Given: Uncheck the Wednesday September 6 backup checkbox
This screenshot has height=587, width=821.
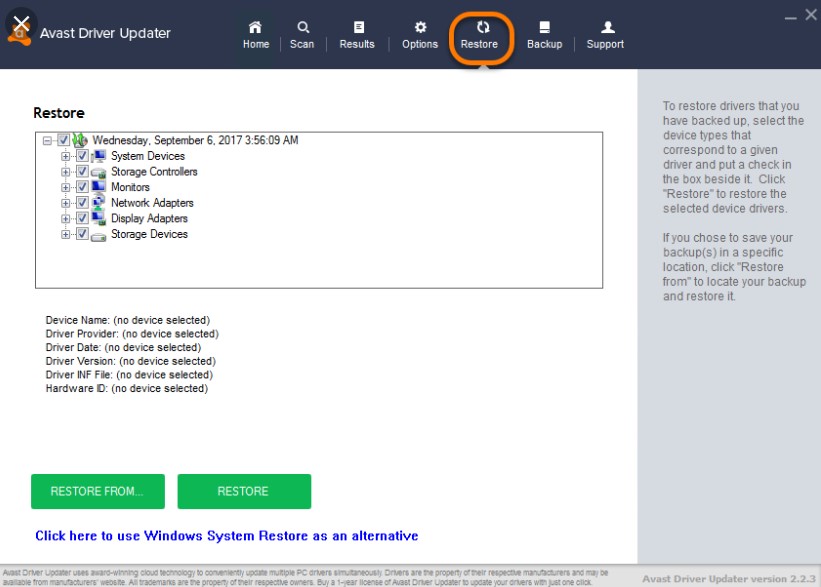Looking at the screenshot, I should click(x=63, y=140).
